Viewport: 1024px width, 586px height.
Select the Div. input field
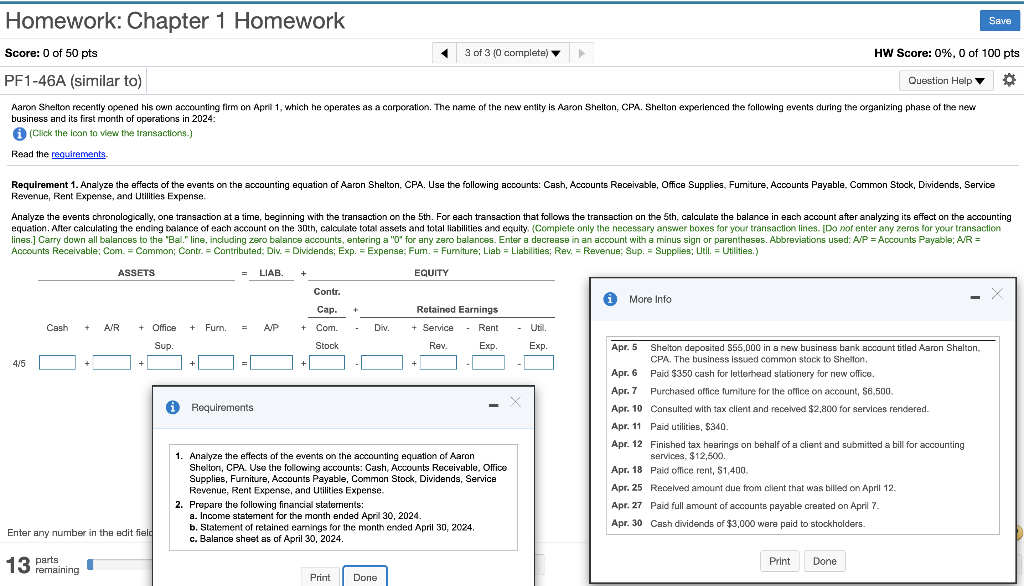382,363
